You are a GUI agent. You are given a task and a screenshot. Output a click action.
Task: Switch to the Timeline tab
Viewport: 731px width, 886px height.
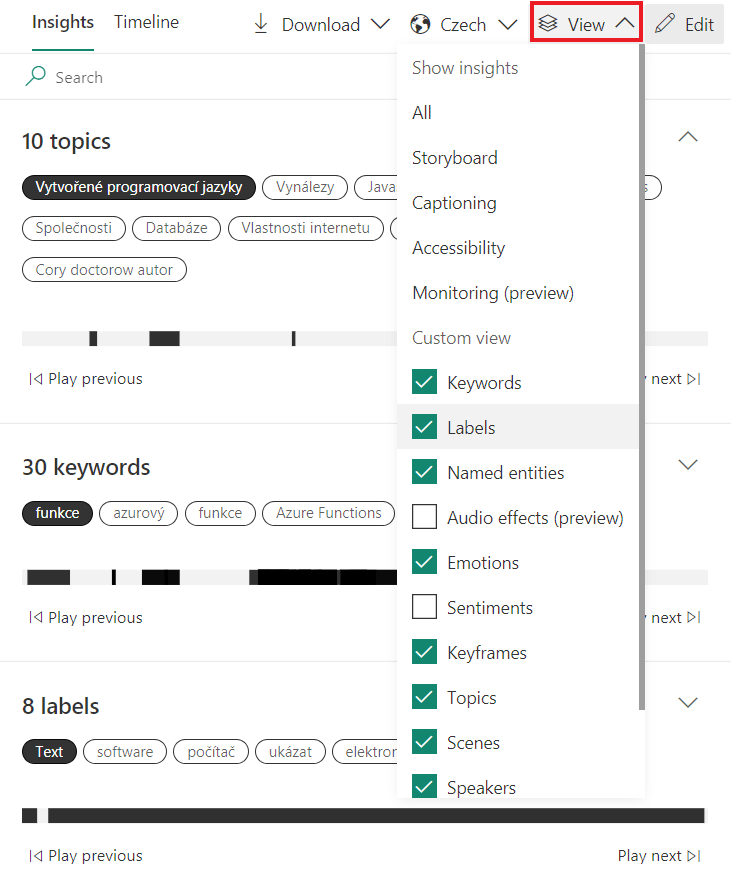tap(146, 22)
